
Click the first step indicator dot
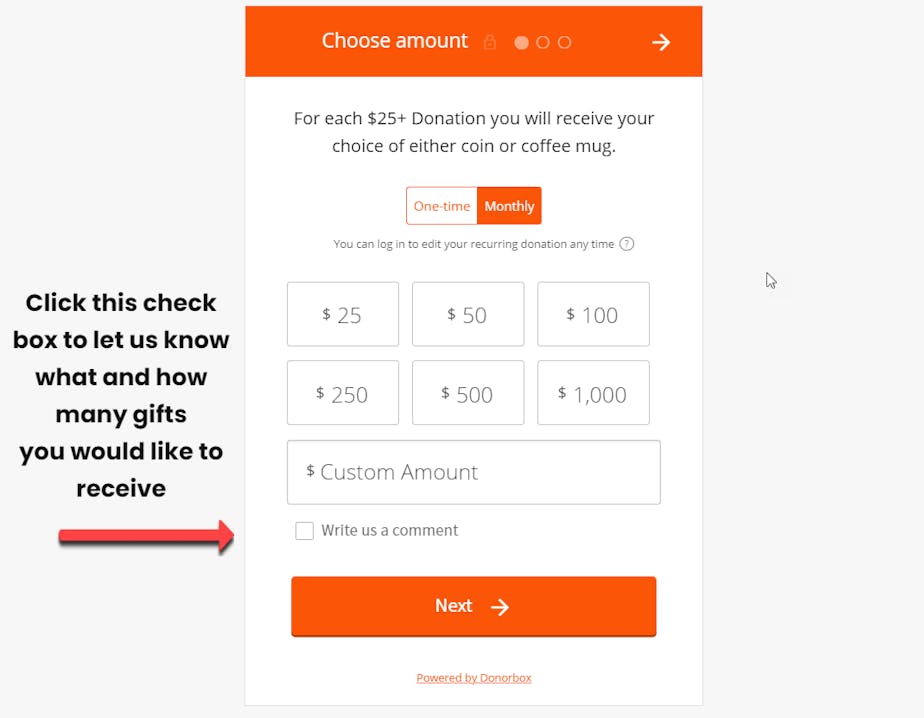521,43
